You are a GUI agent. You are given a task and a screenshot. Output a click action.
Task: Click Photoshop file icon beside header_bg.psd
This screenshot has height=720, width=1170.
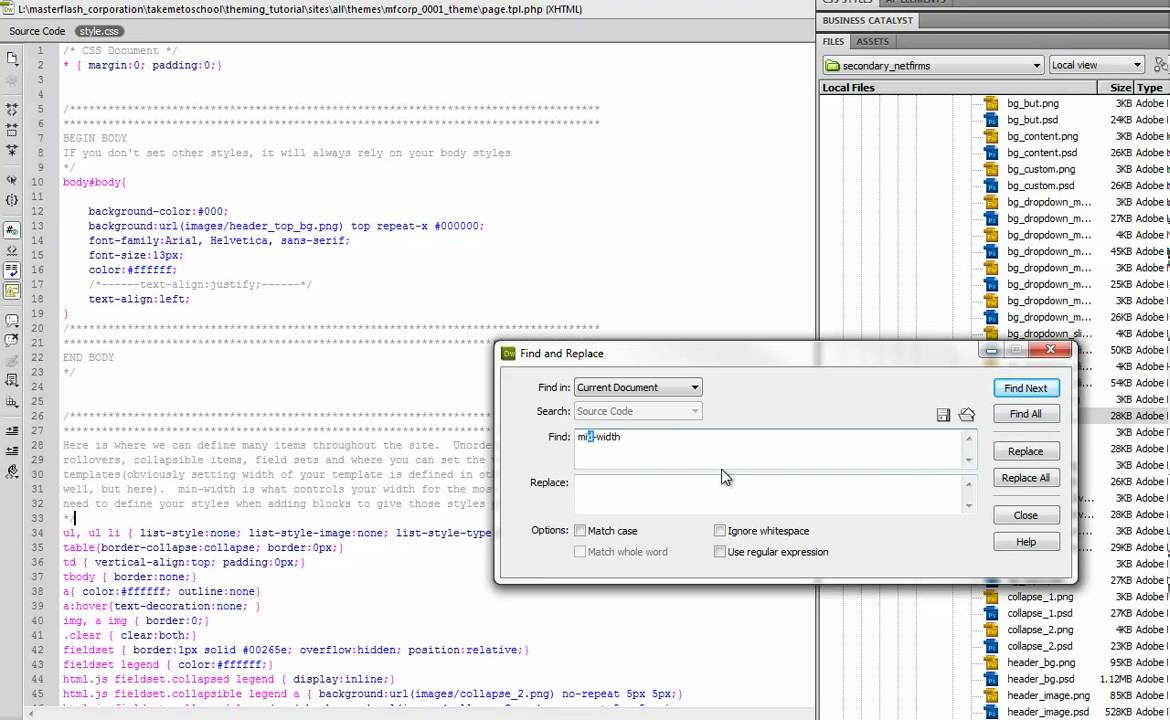point(991,678)
